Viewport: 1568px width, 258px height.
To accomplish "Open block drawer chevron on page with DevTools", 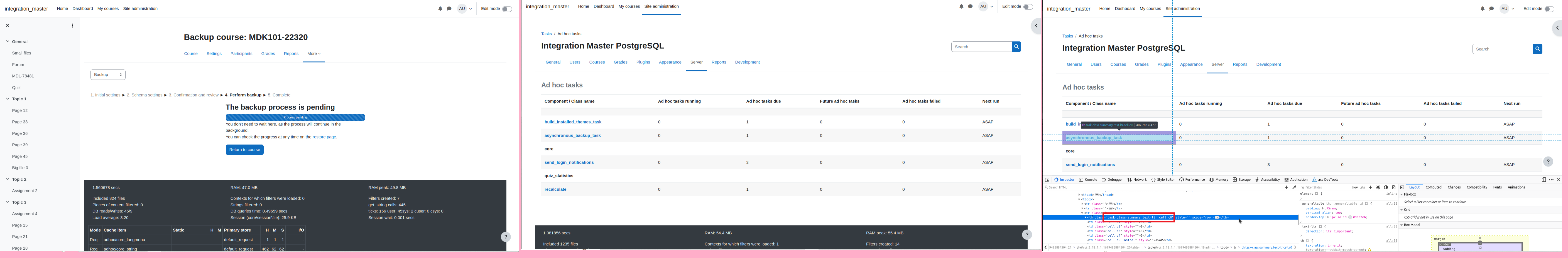I will tap(1557, 28).
